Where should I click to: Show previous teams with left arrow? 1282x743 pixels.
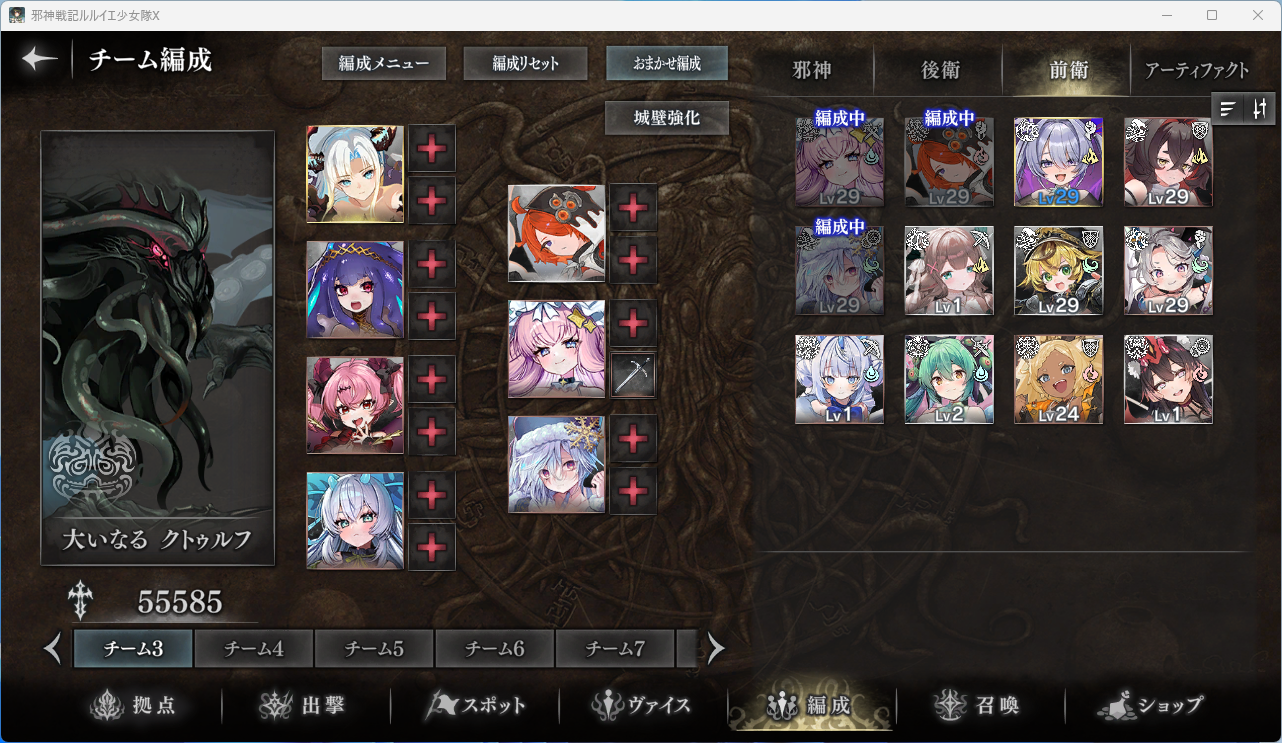[54, 649]
